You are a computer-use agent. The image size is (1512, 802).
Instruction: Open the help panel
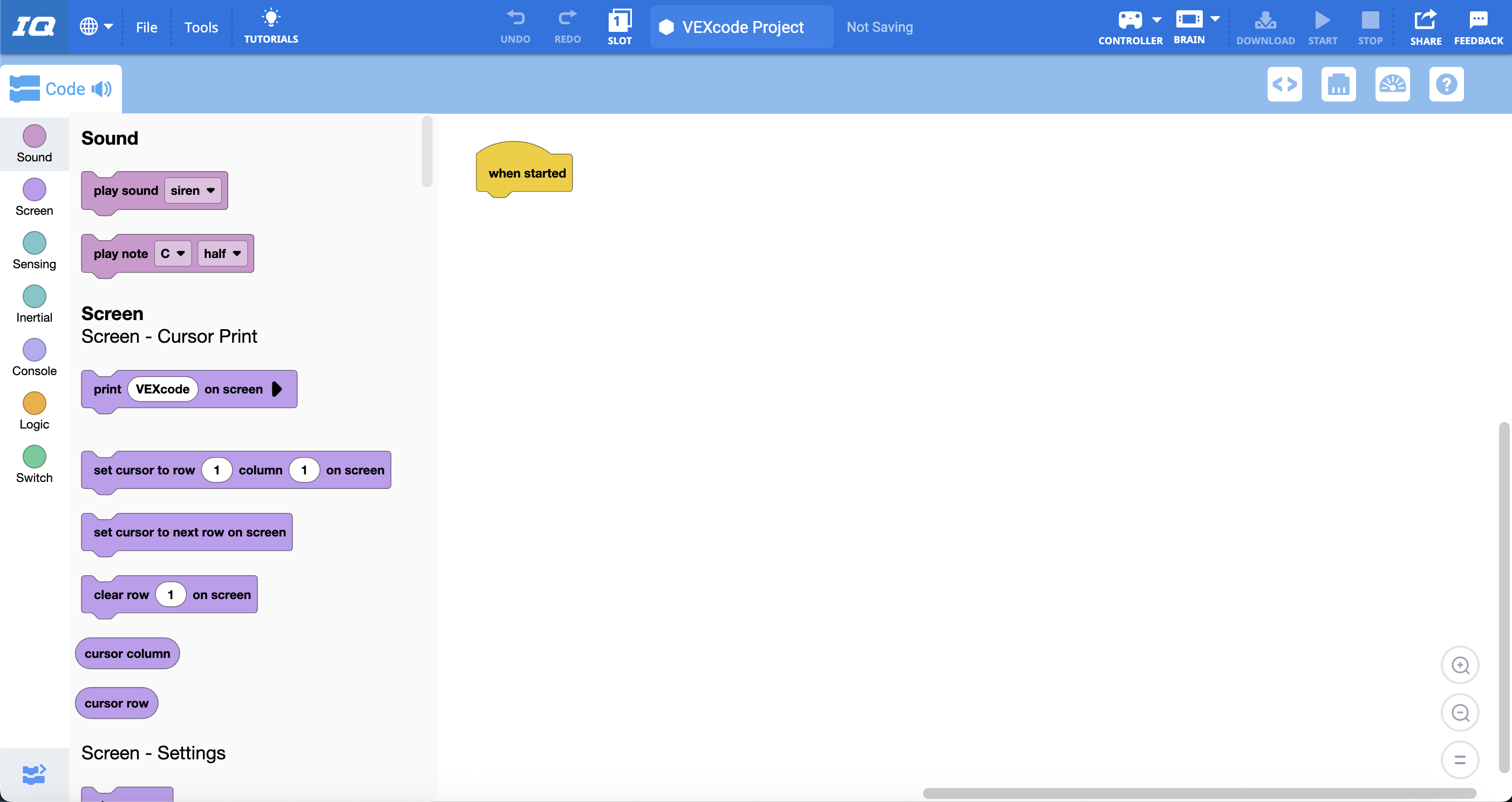[1446, 84]
